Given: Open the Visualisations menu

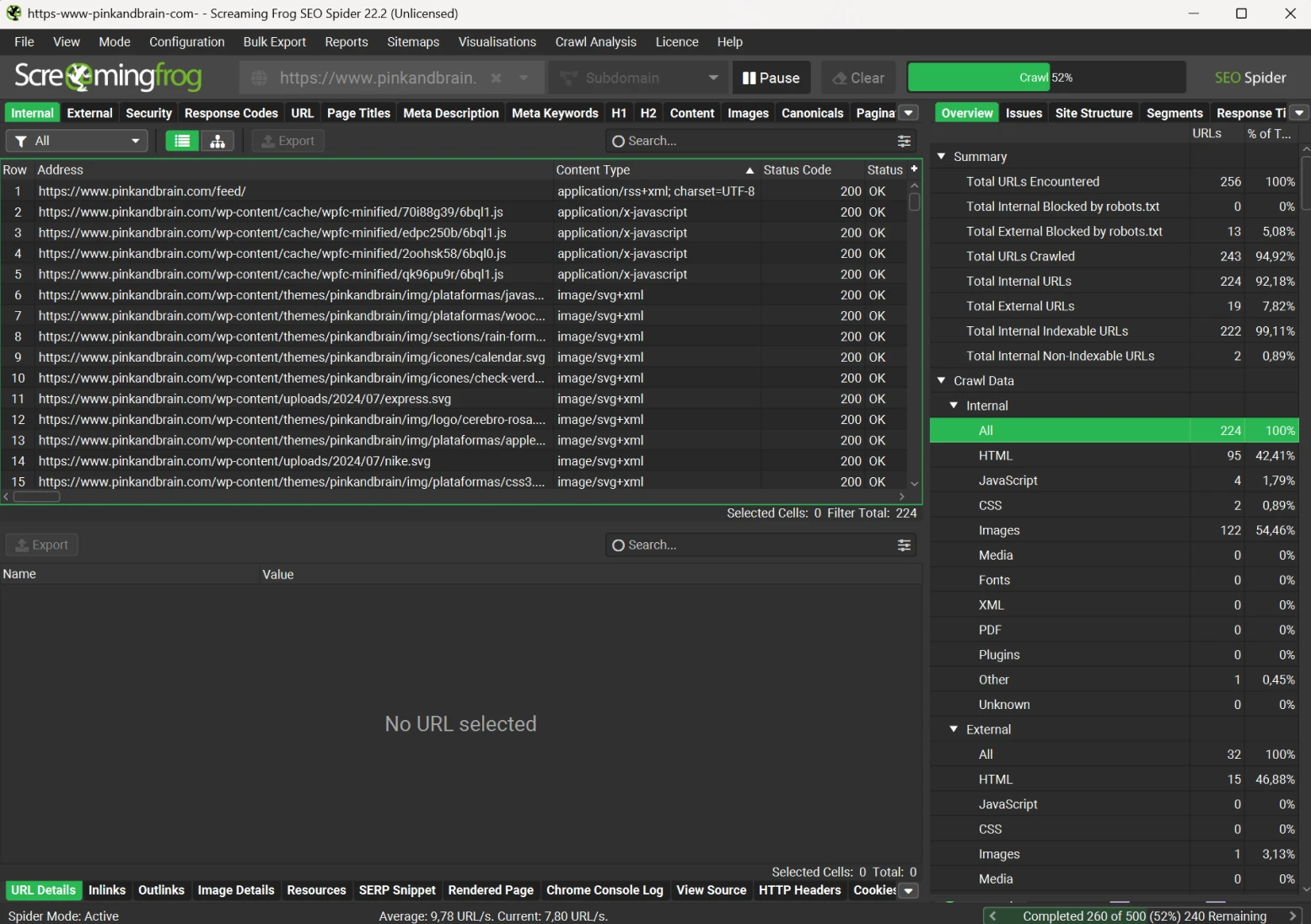Looking at the screenshot, I should 497,42.
